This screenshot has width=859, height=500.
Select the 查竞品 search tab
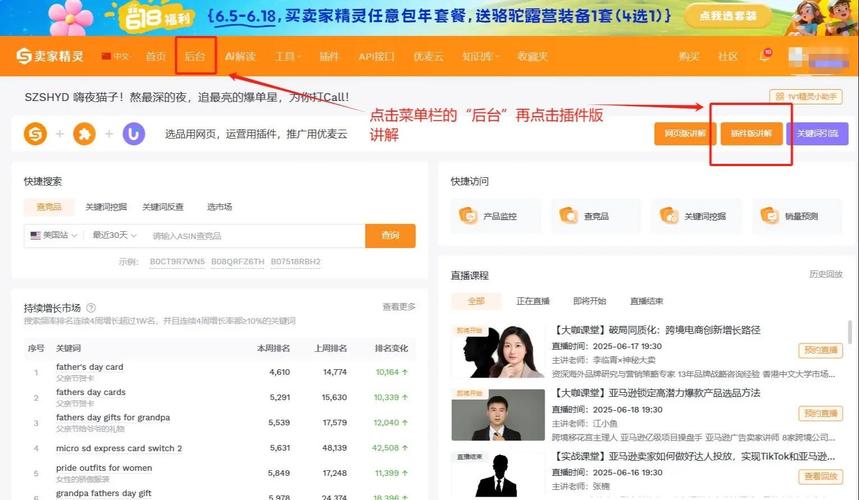click(x=49, y=206)
